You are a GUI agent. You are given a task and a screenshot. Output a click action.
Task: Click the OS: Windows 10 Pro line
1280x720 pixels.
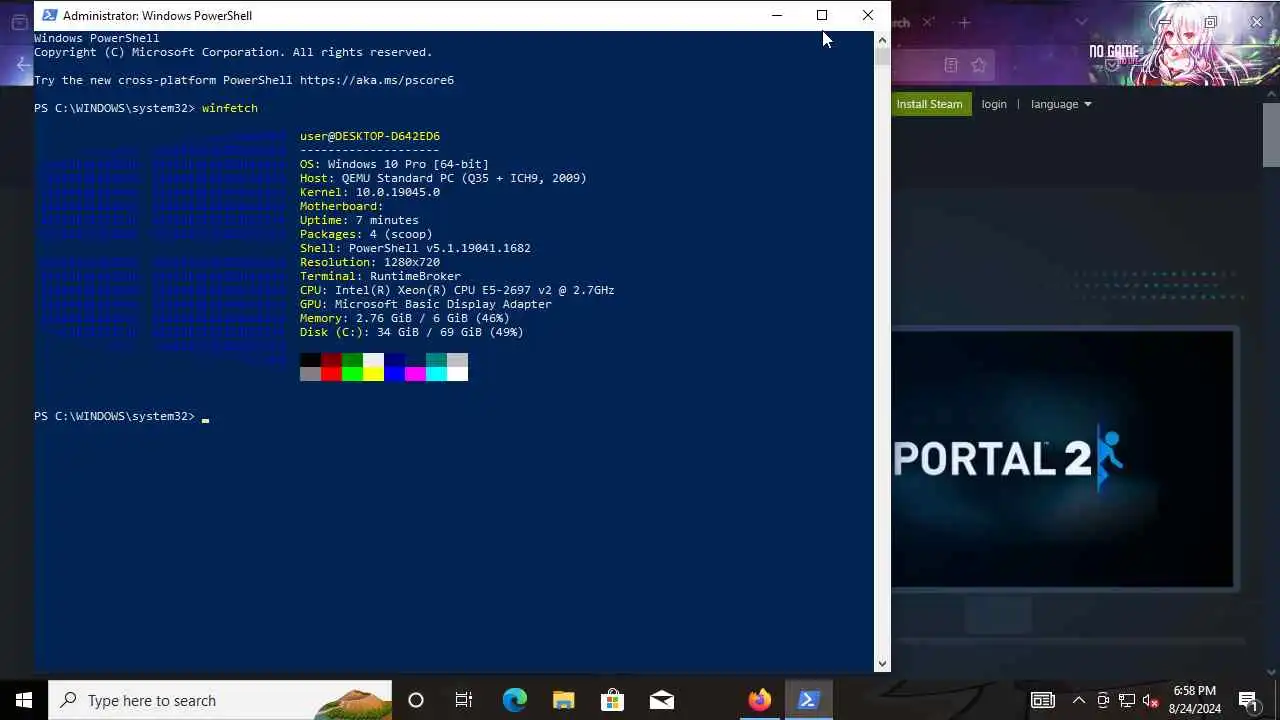[394, 164]
